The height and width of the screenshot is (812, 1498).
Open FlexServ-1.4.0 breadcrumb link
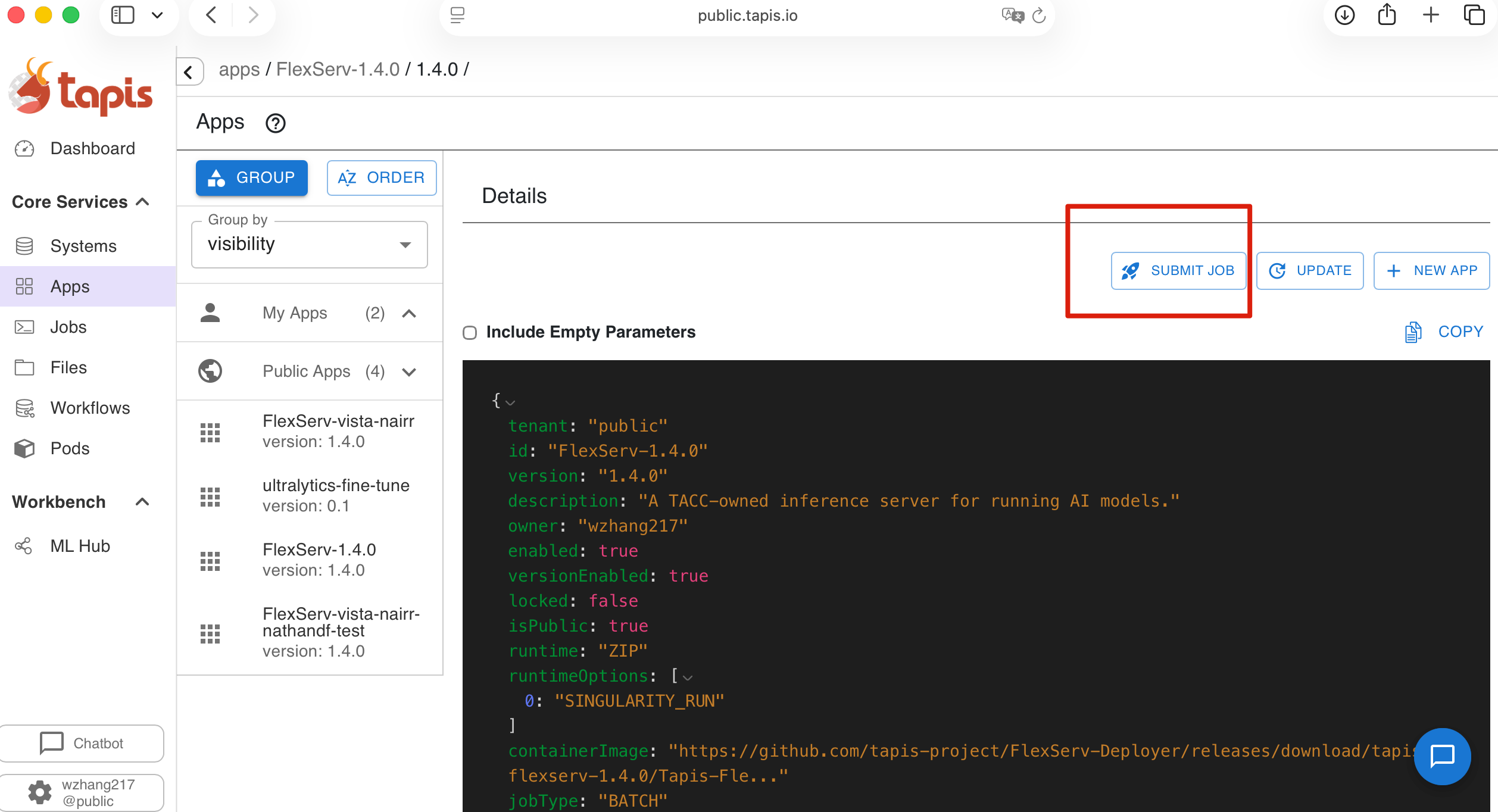[338, 69]
